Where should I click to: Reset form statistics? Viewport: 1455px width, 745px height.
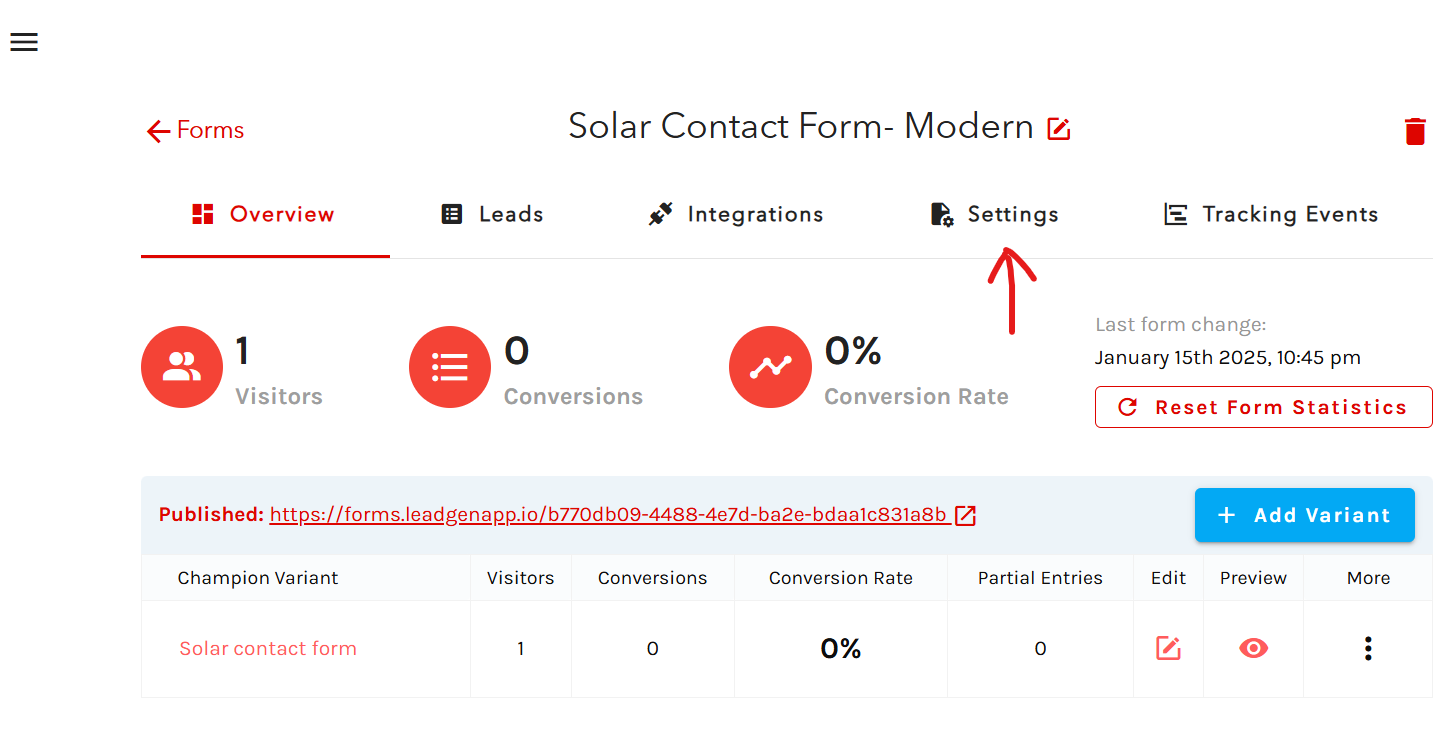[x=1263, y=407]
